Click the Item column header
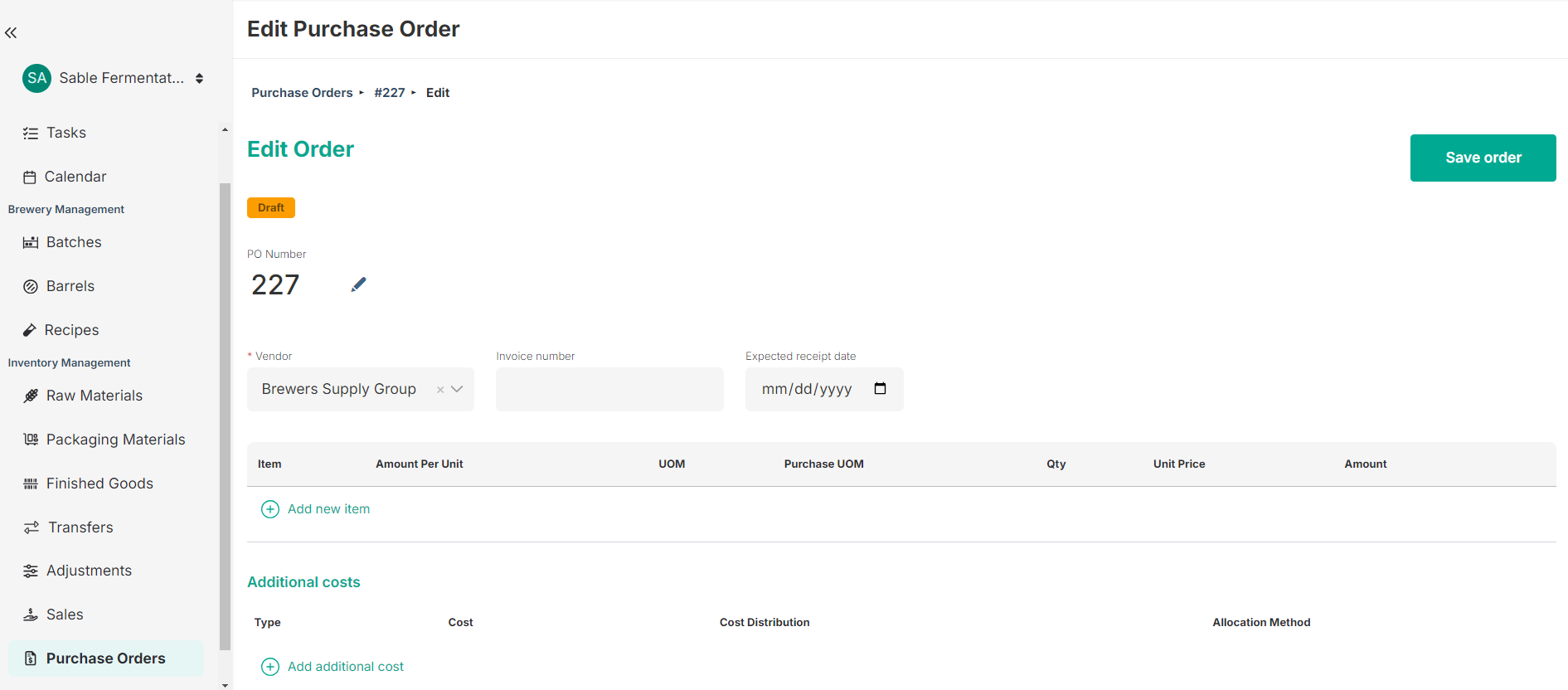 point(269,464)
